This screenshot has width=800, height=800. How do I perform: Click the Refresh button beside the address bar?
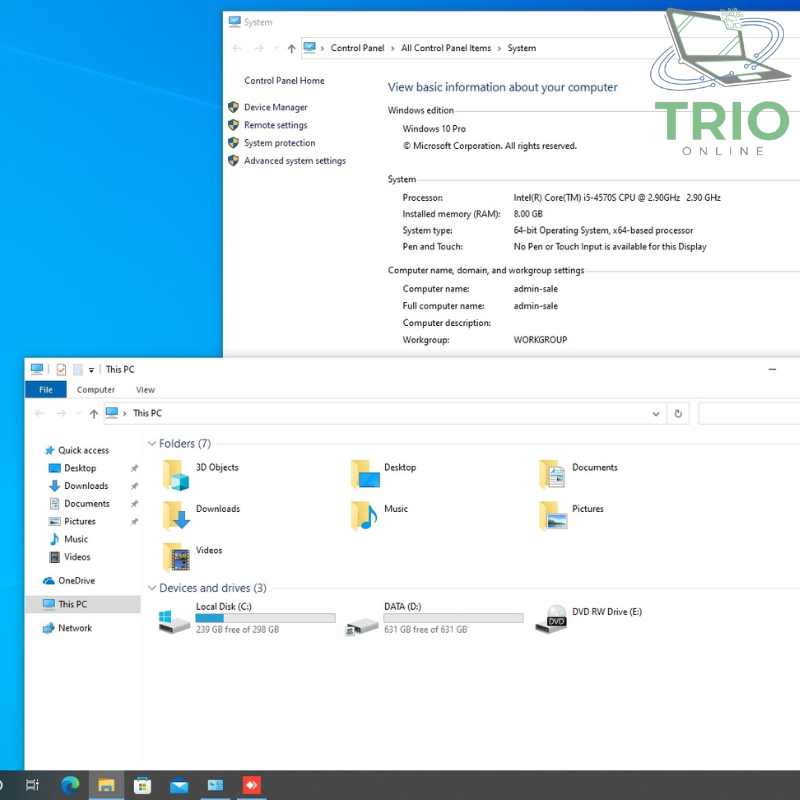(x=679, y=413)
